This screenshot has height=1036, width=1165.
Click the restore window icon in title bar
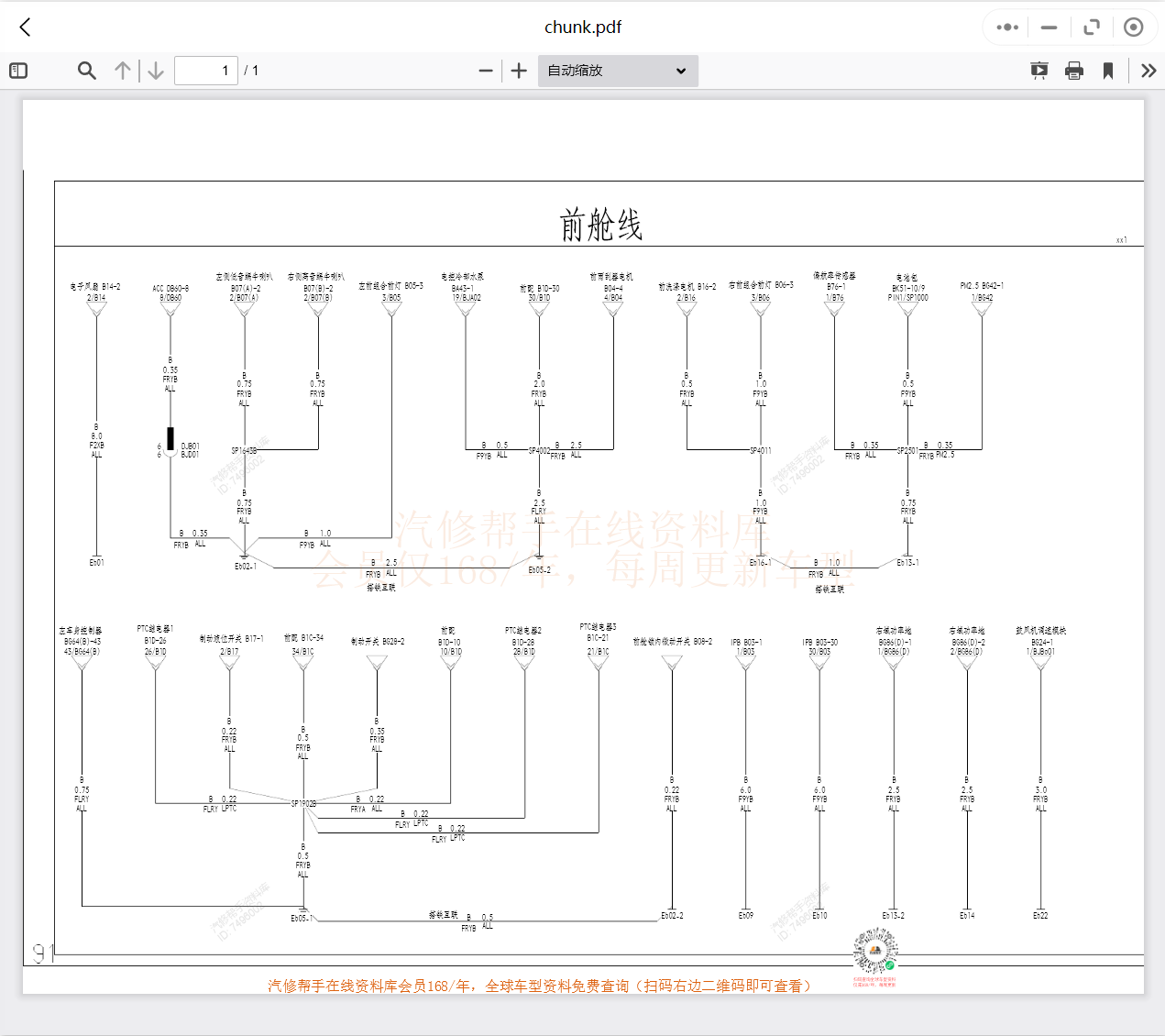click(1091, 28)
